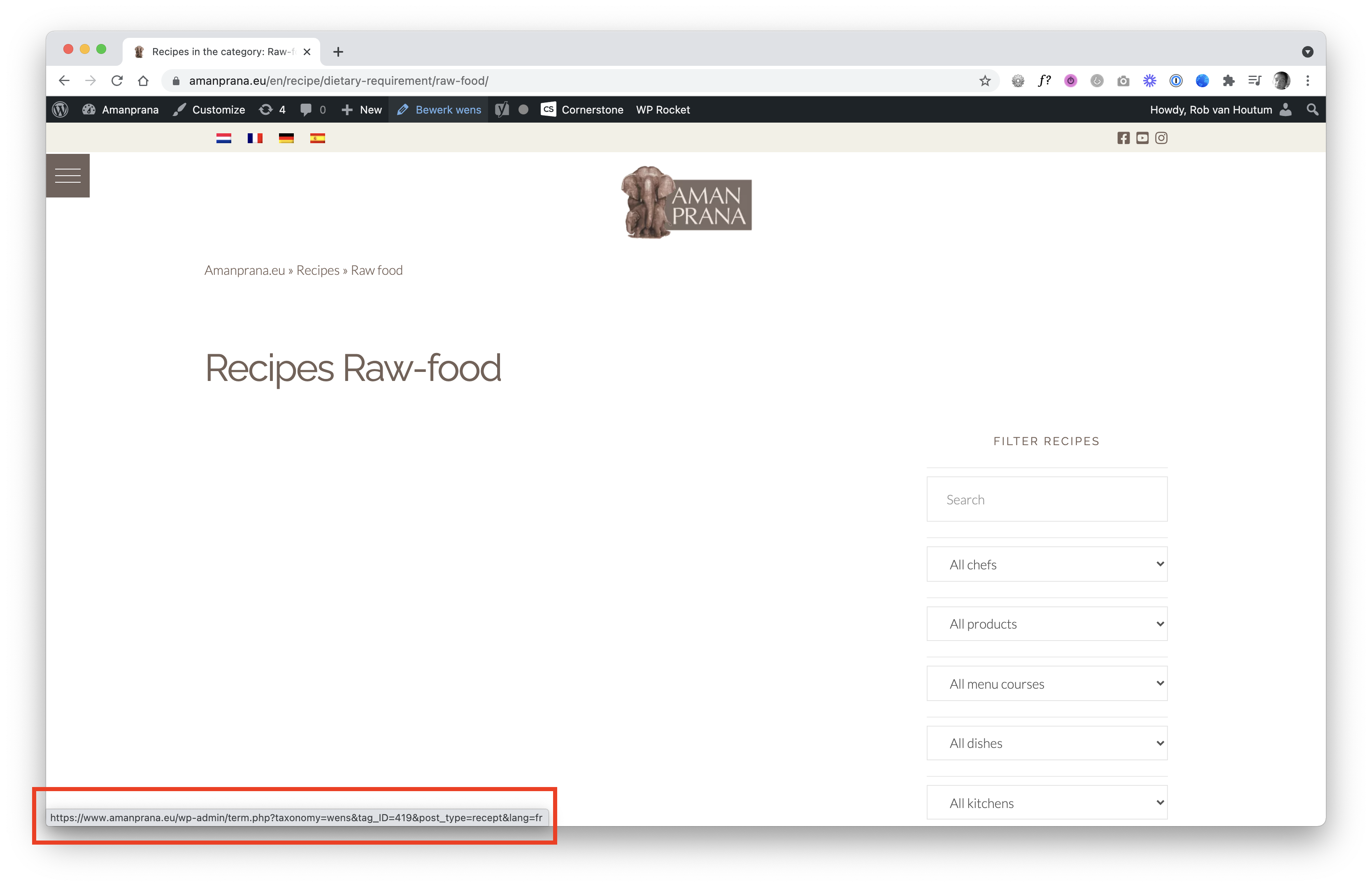
Task: Click the Amanprana elephant logo
Action: (686, 202)
